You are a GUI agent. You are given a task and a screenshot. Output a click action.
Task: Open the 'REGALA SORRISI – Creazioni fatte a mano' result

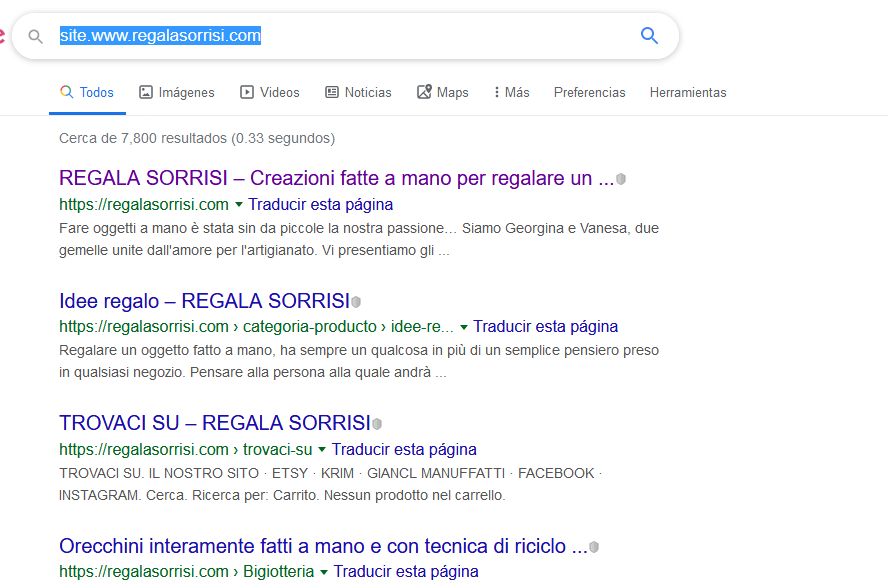pyautogui.click(x=336, y=178)
